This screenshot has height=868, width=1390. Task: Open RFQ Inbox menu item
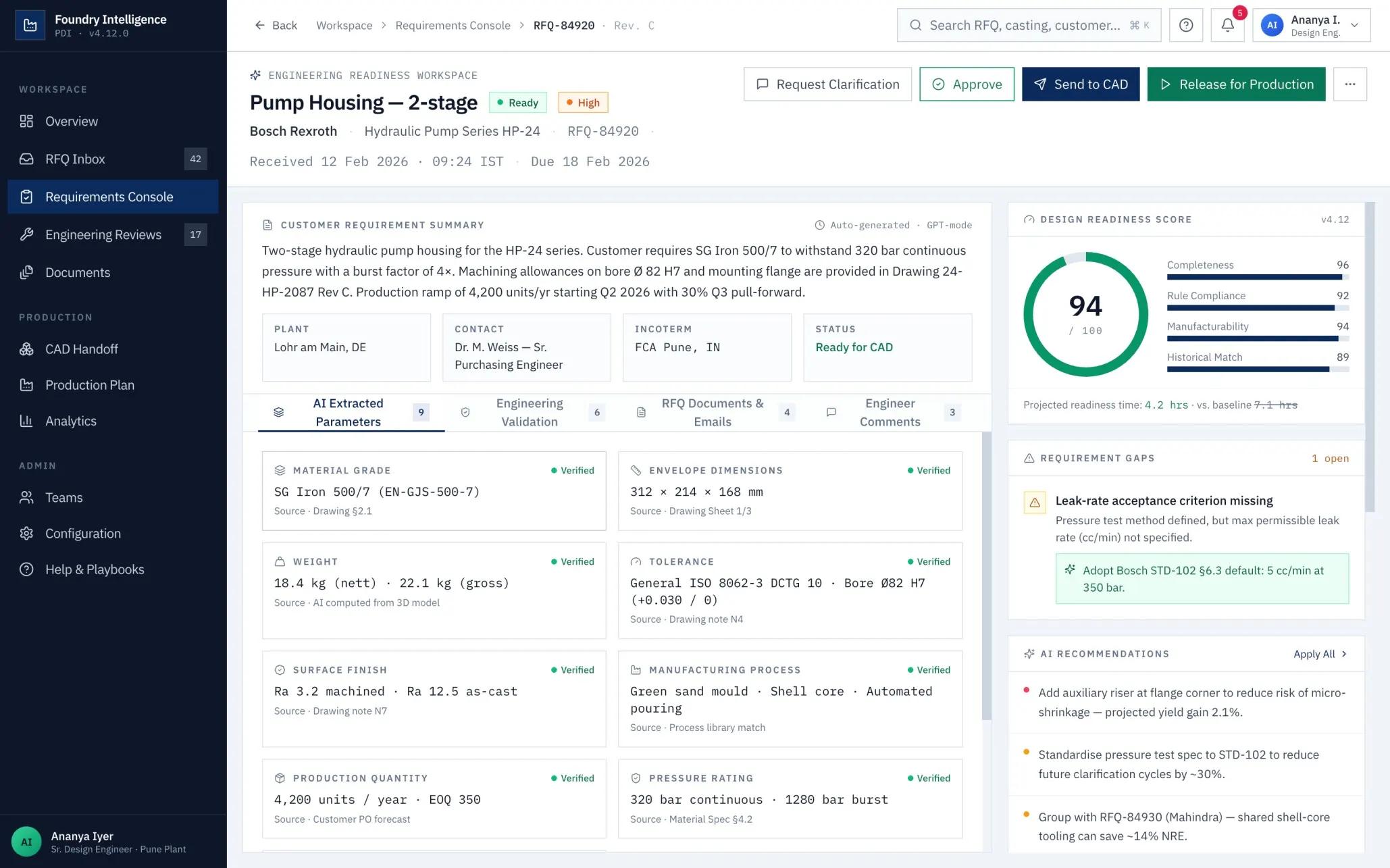[x=113, y=159]
